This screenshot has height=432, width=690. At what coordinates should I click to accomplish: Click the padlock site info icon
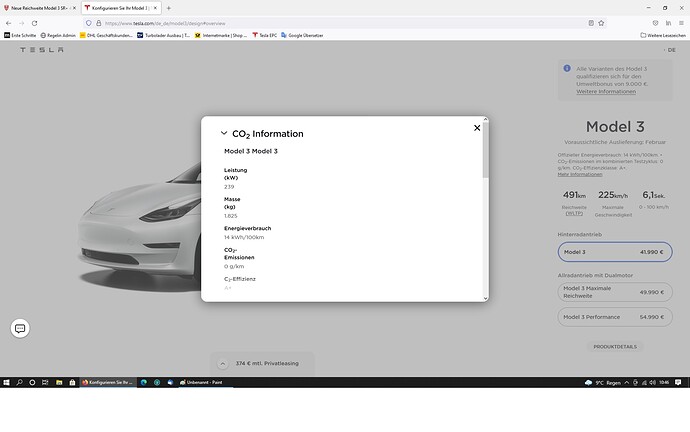tap(99, 23)
